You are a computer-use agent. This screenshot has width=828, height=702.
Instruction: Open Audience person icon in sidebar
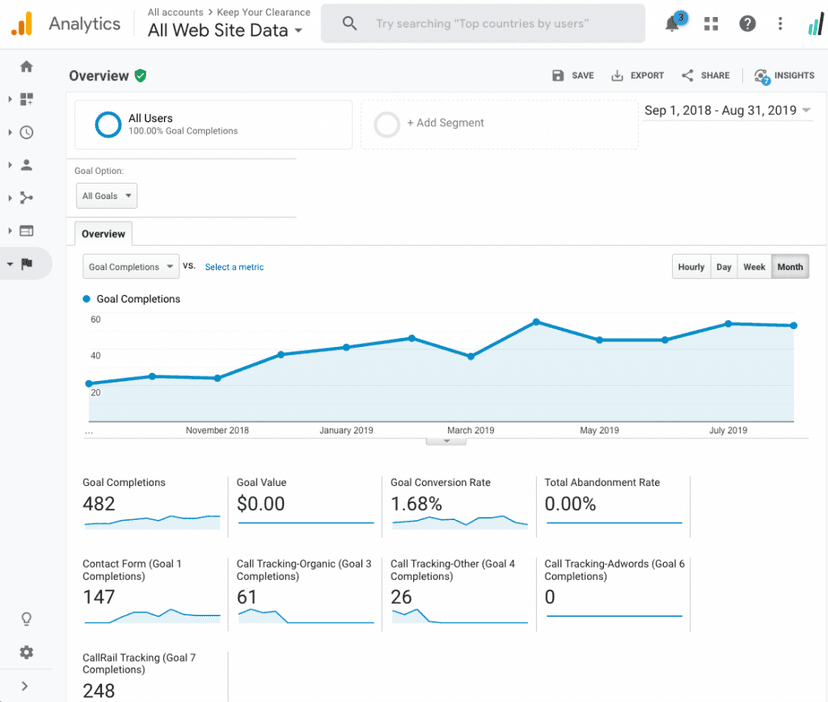click(26, 165)
